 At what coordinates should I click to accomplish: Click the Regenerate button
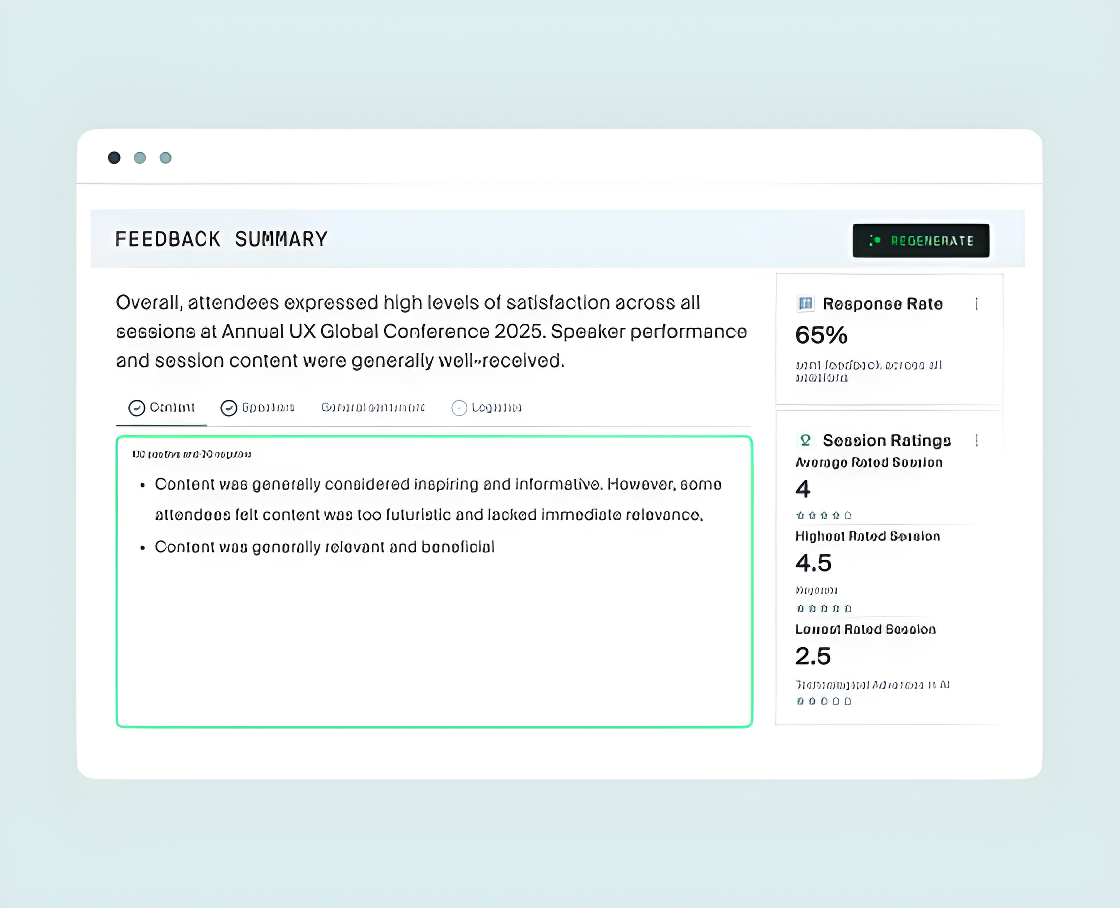click(x=921, y=241)
